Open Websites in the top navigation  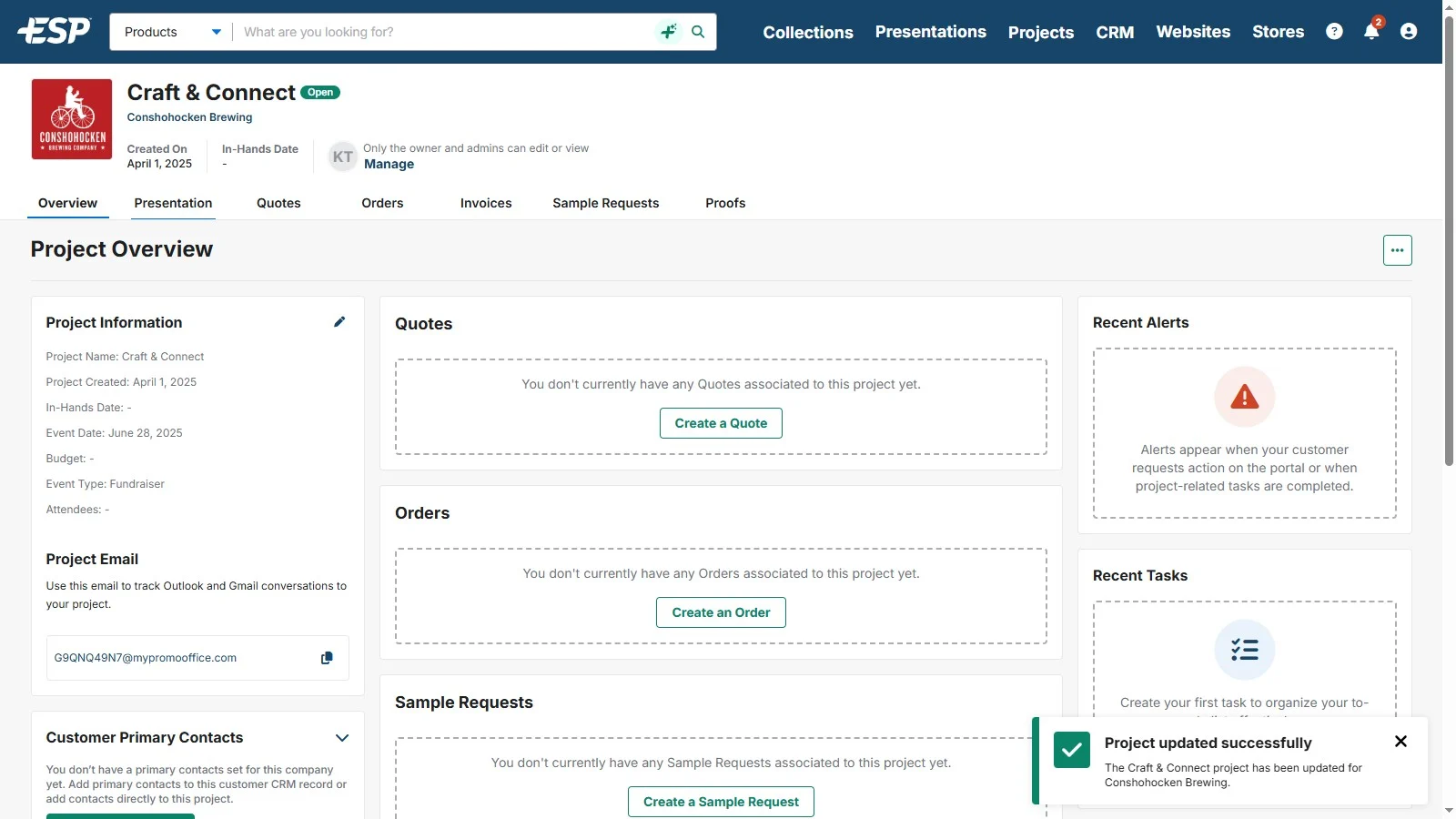pyautogui.click(x=1193, y=32)
